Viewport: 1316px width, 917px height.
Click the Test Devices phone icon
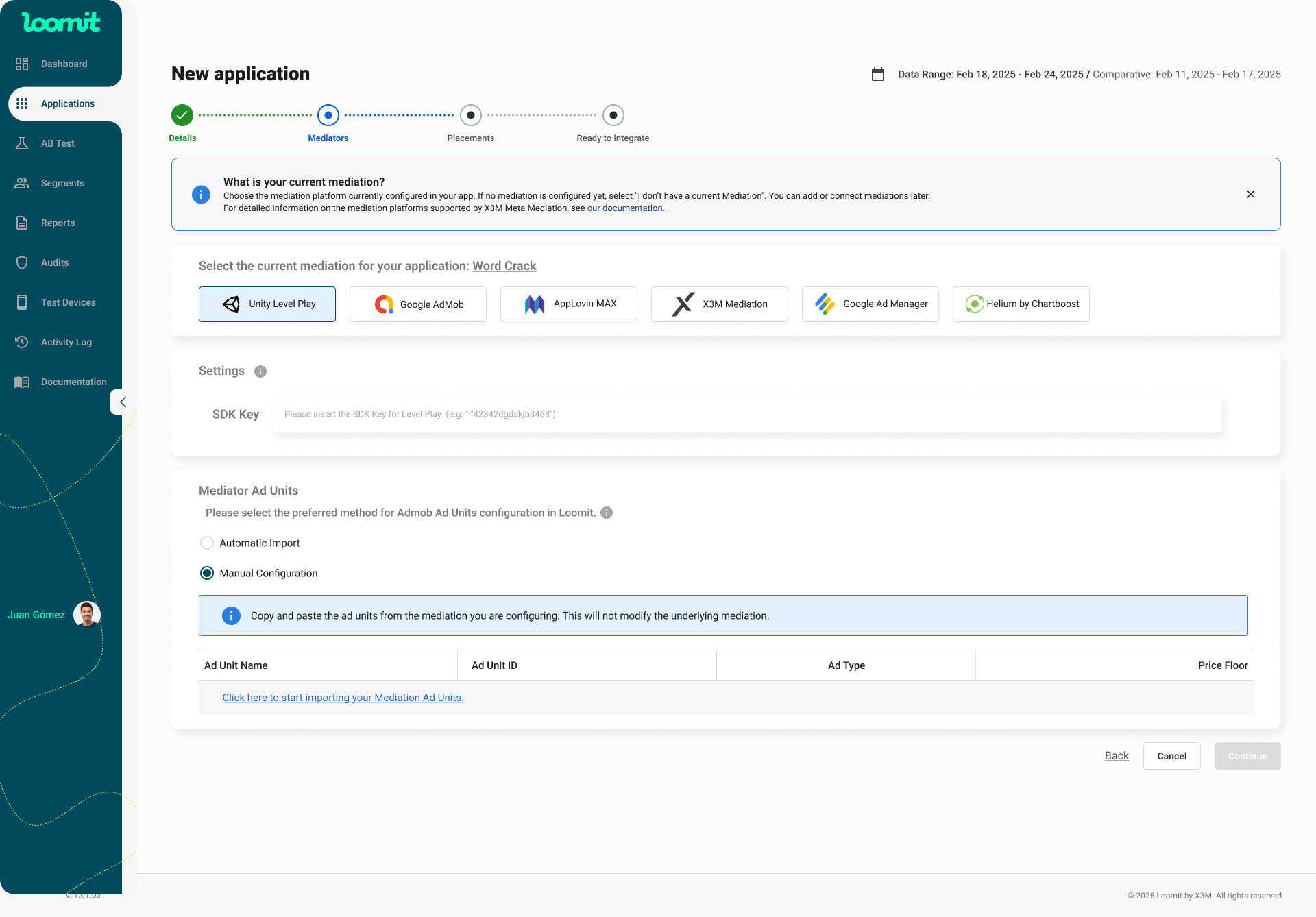click(x=22, y=302)
